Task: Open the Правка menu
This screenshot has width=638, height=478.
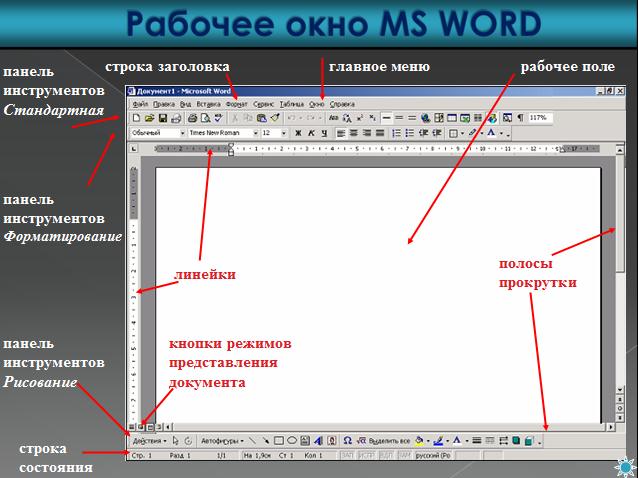Action: (164, 104)
